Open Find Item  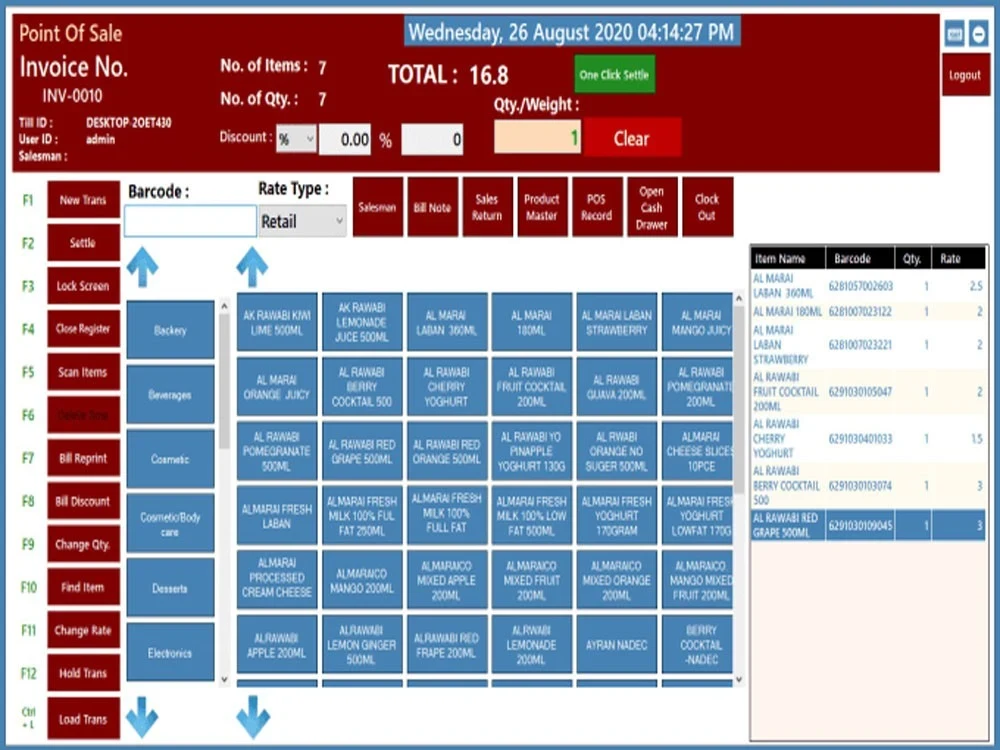84,587
